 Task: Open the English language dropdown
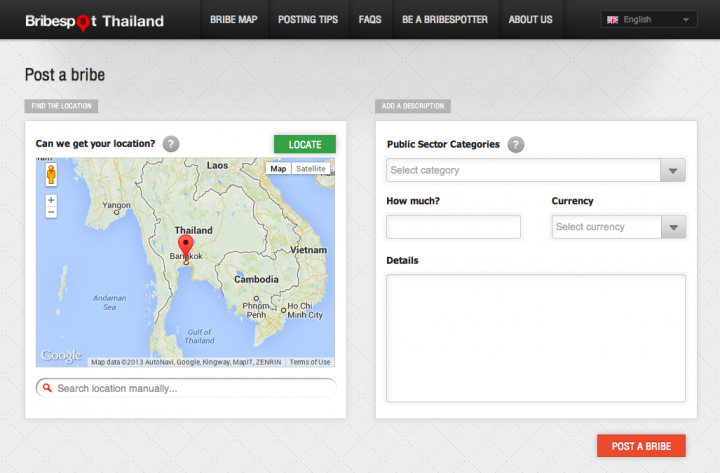(x=649, y=20)
